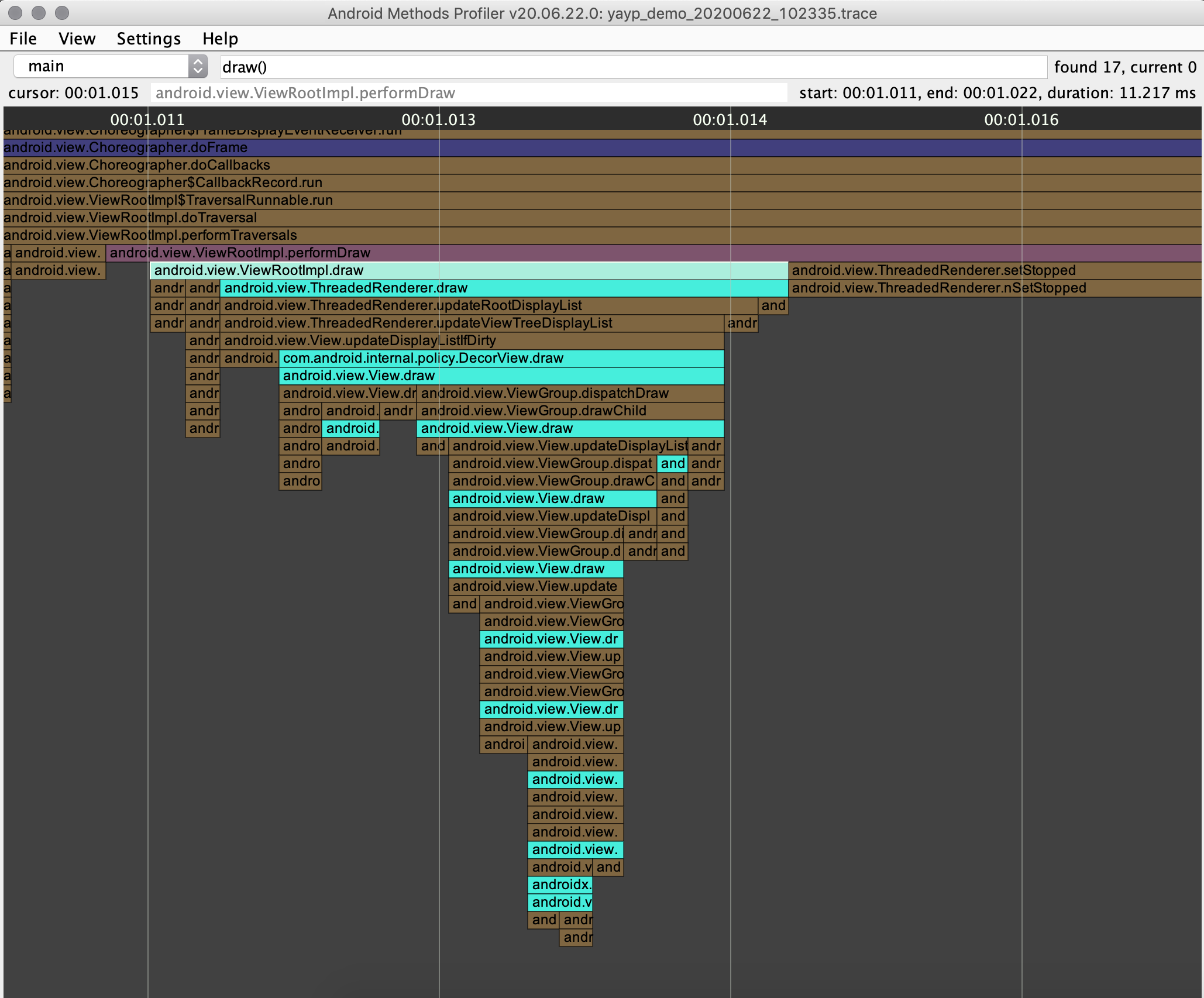Image resolution: width=1204 pixels, height=998 pixels.
Task: Open the Settings menu
Action: point(149,39)
